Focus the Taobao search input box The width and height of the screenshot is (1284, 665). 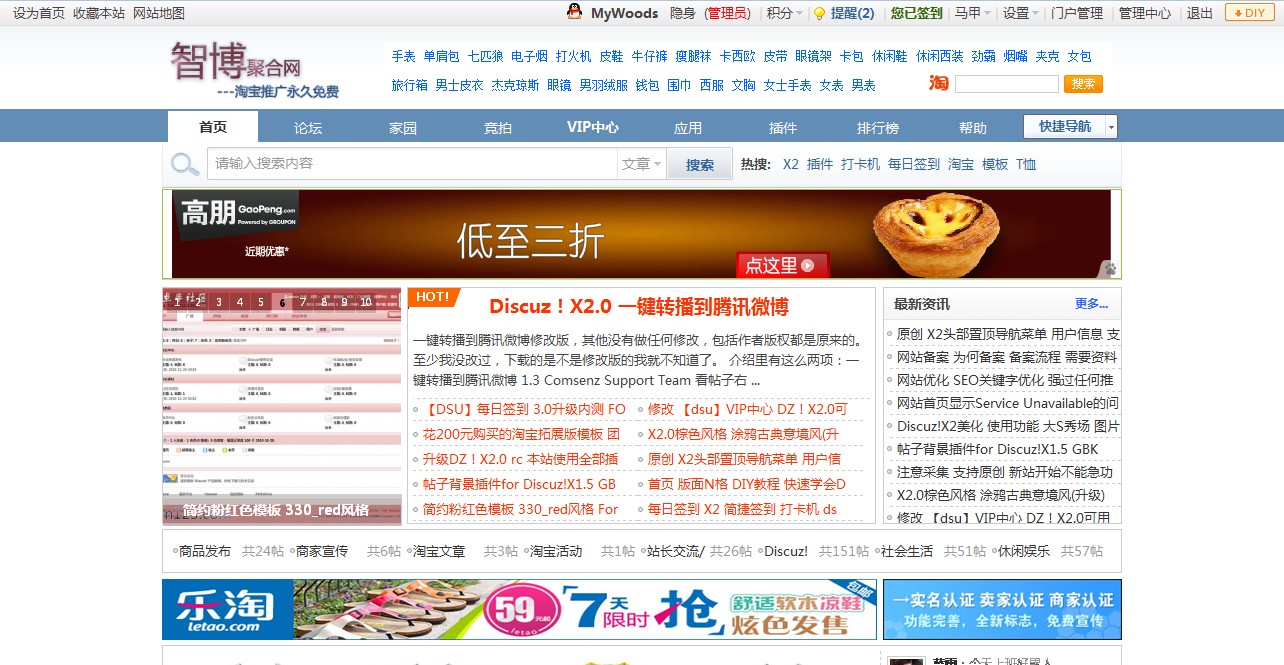pyautogui.click(x=1006, y=84)
